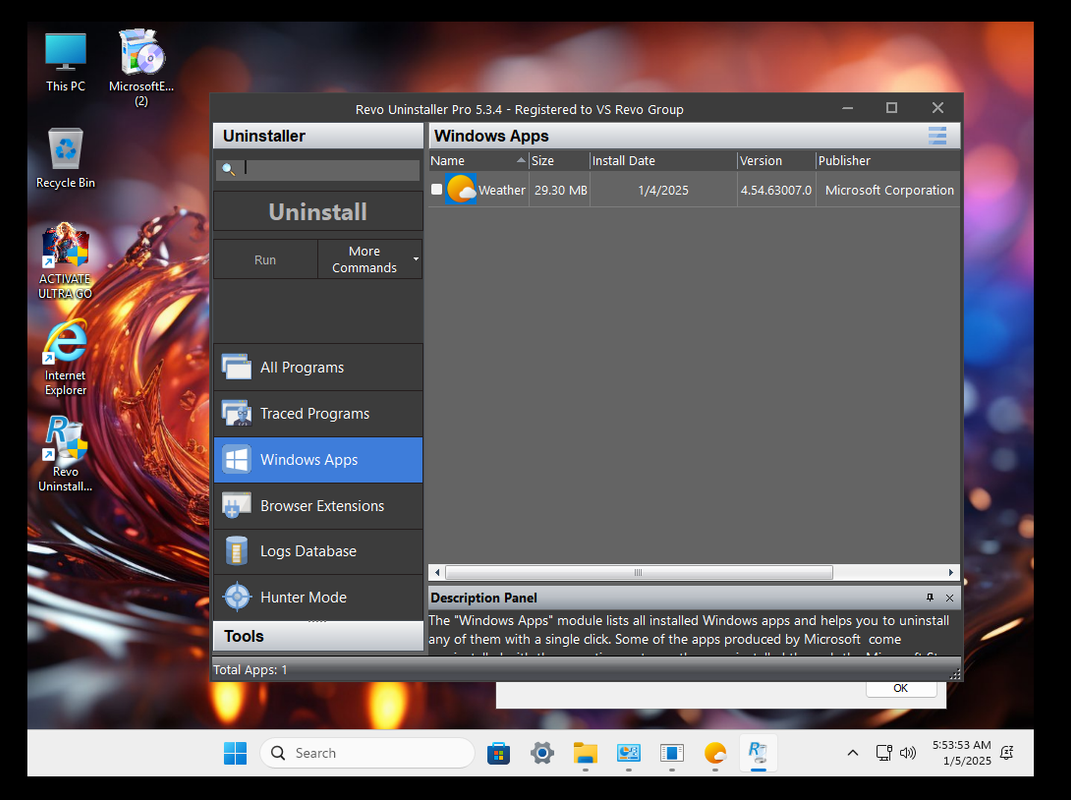
Task: Switch to All Programs module
Action: coord(318,367)
